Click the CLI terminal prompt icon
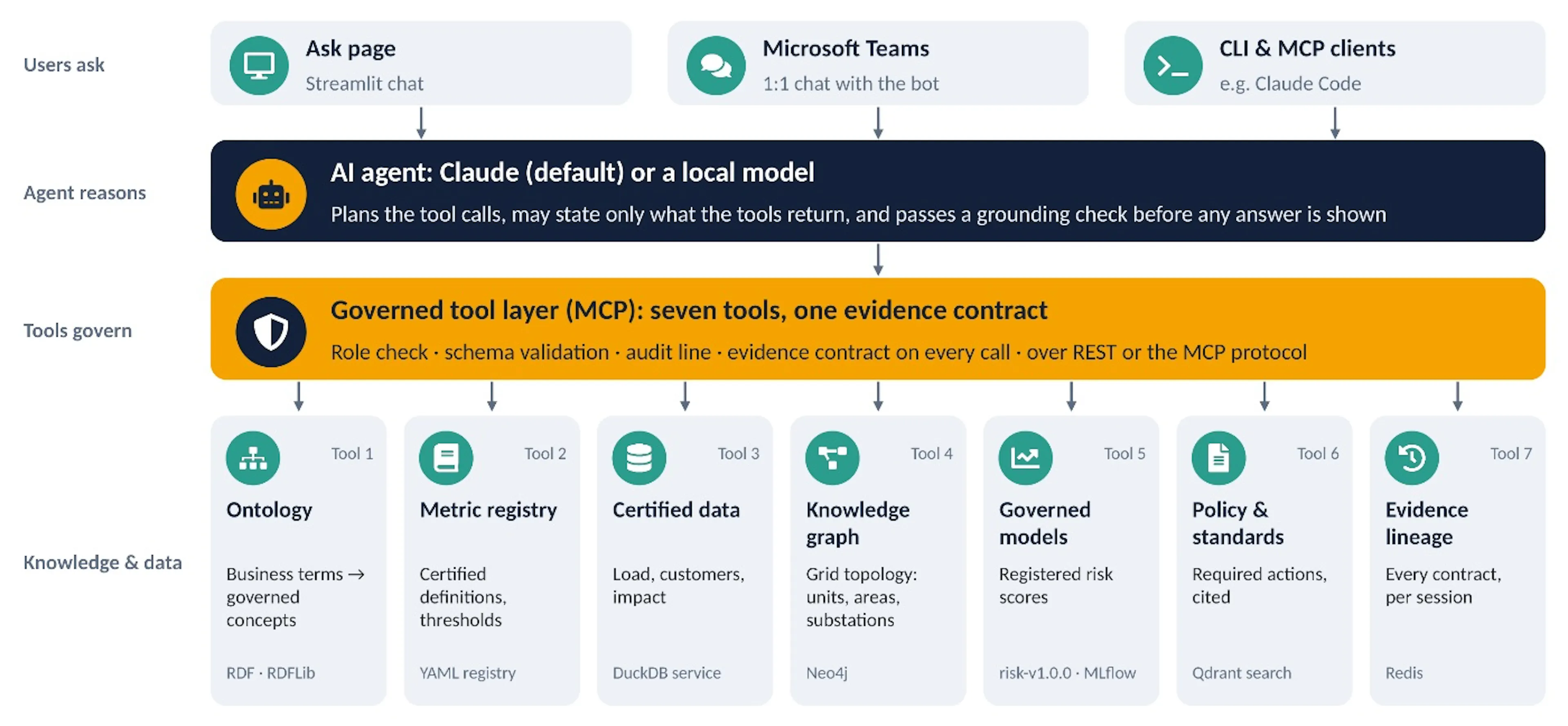 point(1172,65)
